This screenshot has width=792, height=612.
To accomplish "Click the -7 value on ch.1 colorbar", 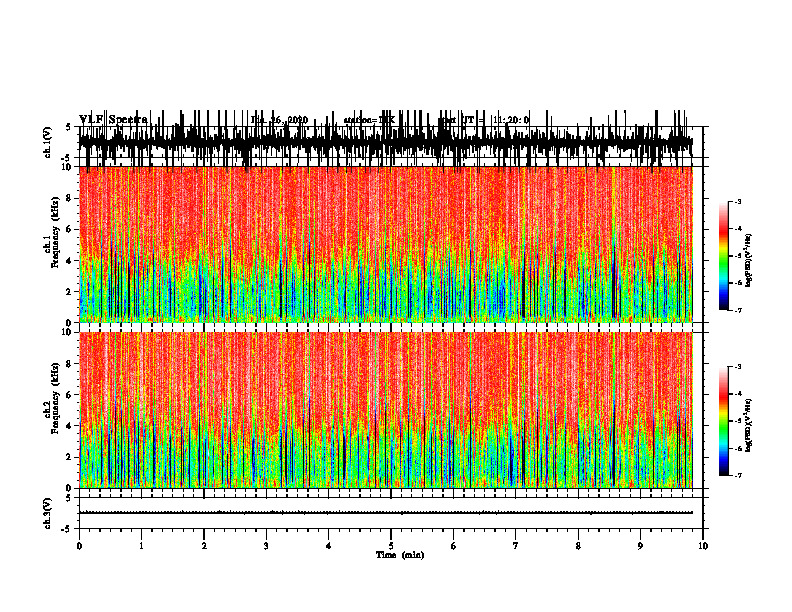I will (x=738, y=310).
